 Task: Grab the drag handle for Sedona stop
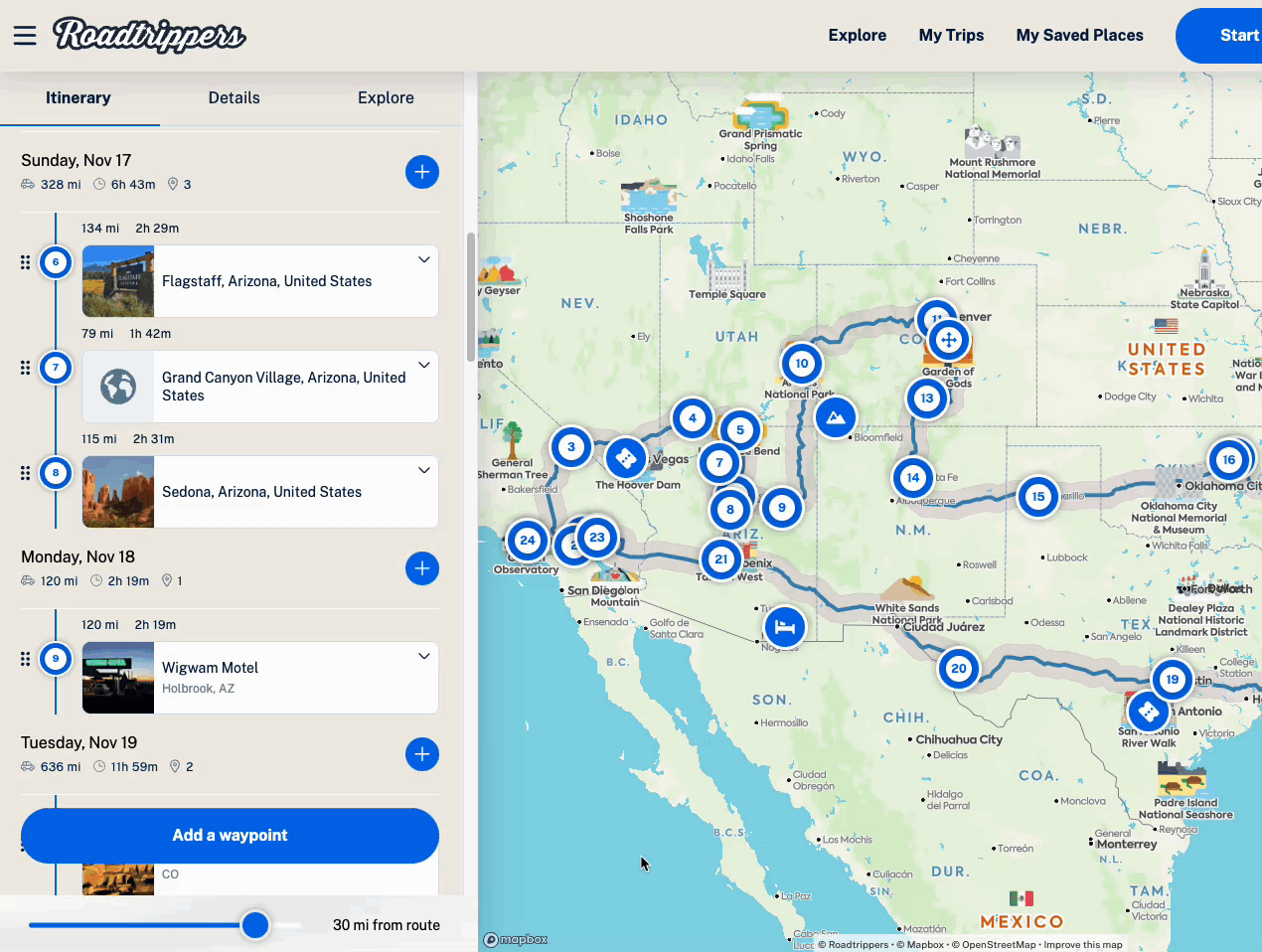(x=25, y=473)
